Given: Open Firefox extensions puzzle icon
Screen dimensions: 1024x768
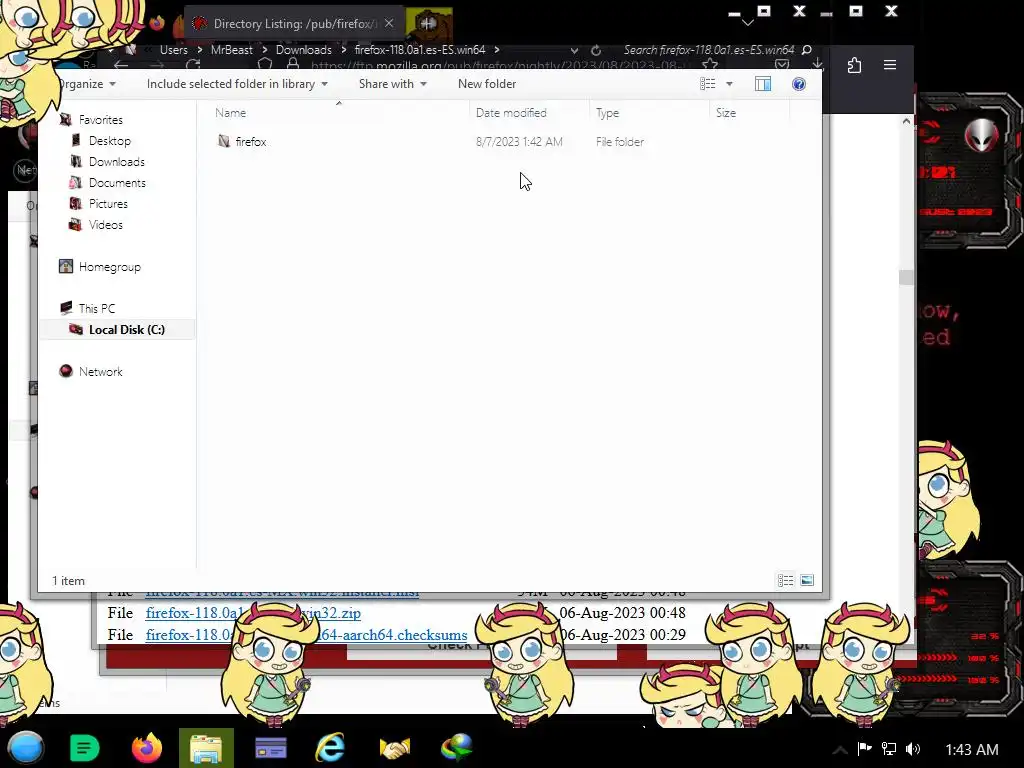Looking at the screenshot, I should click(x=854, y=65).
